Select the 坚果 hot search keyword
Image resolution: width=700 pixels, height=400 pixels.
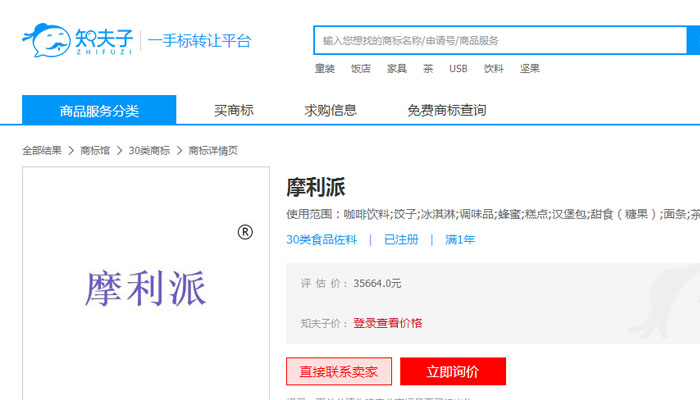pyautogui.click(x=530, y=69)
